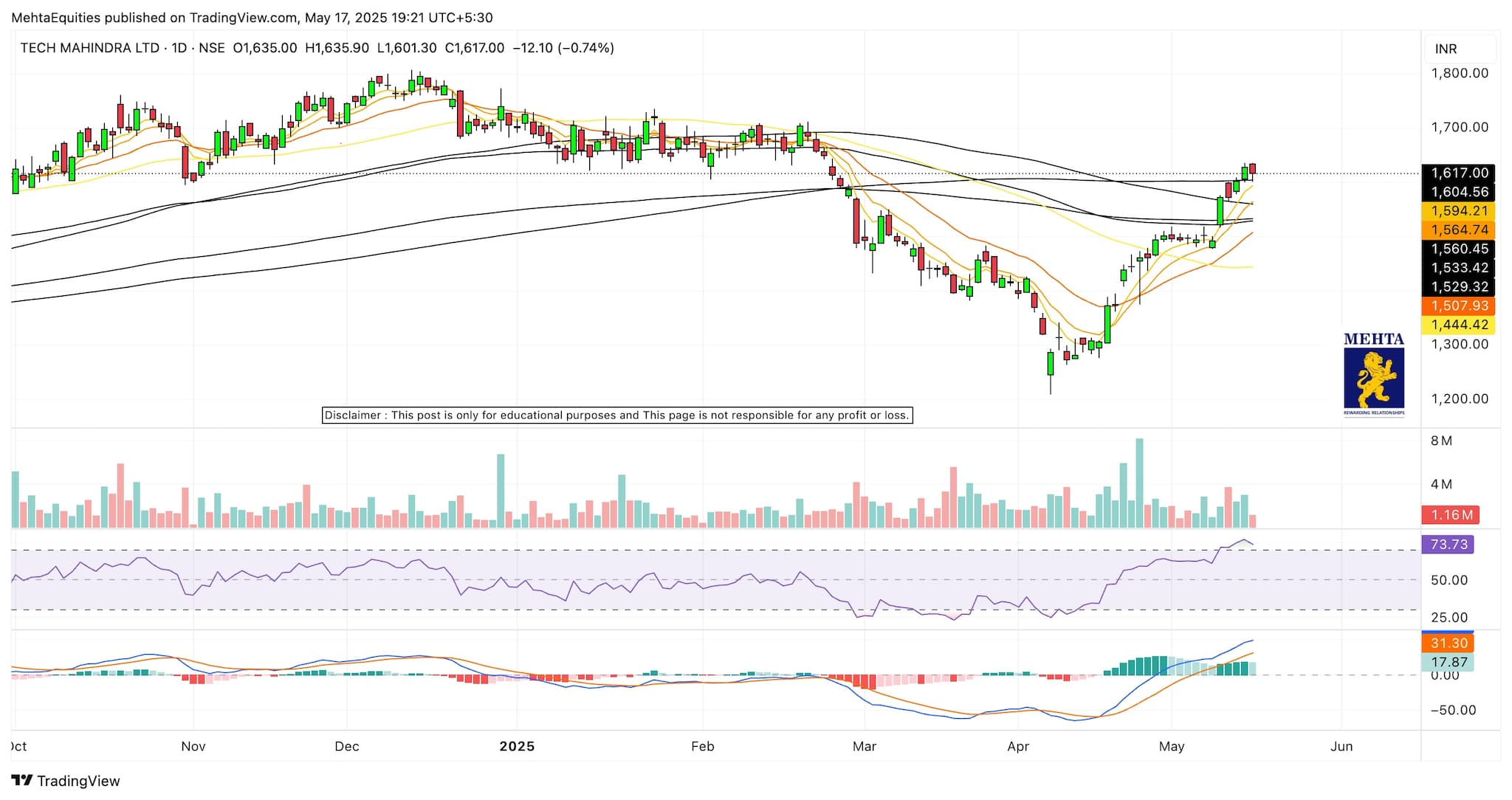This screenshot has width=1512, height=800.
Task: Click the TECH MAHINDRA LTD symbol title
Action: pos(89,48)
